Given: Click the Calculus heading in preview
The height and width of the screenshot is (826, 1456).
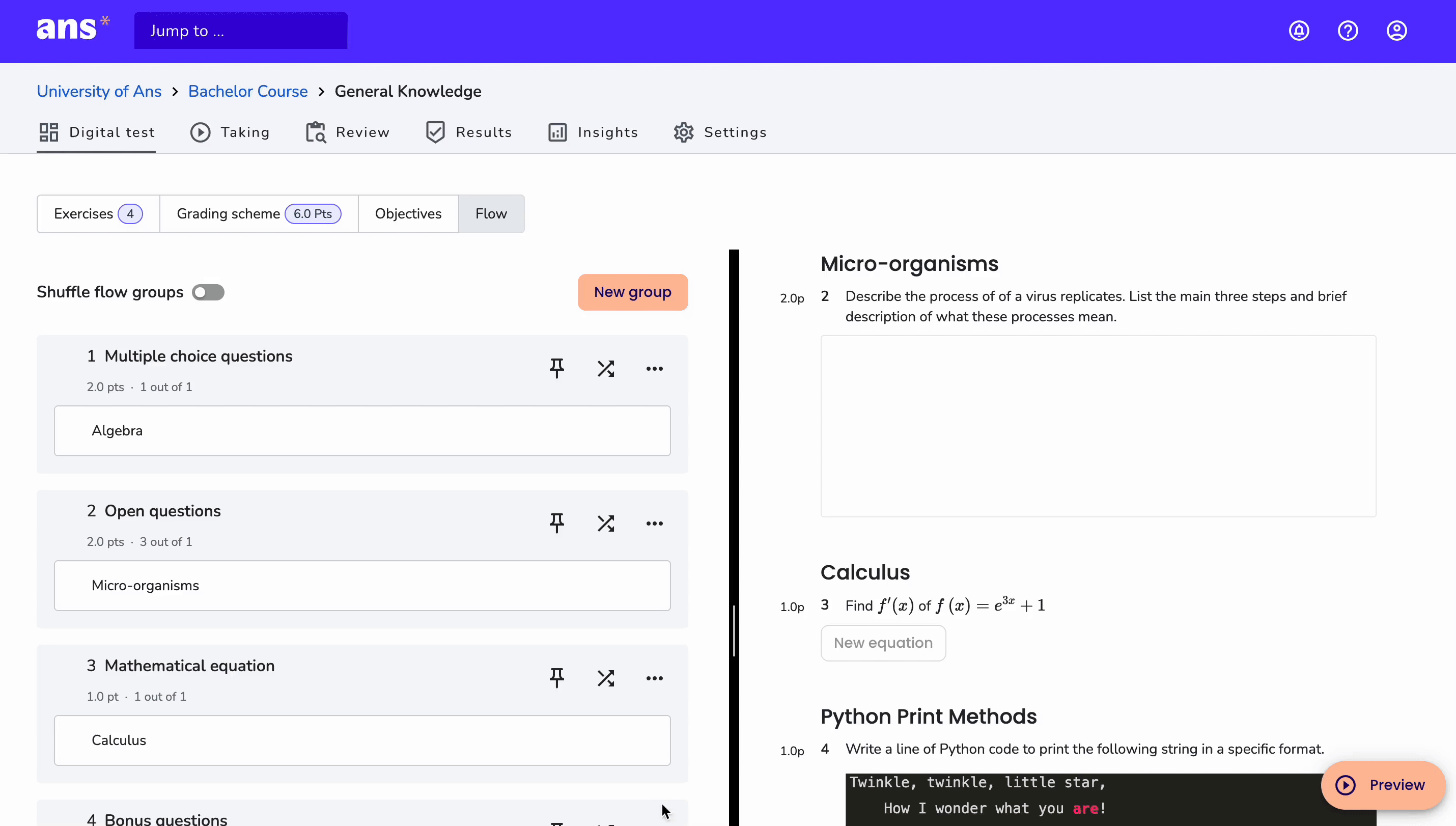Looking at the screenshot, I should [x=865, y=572].
